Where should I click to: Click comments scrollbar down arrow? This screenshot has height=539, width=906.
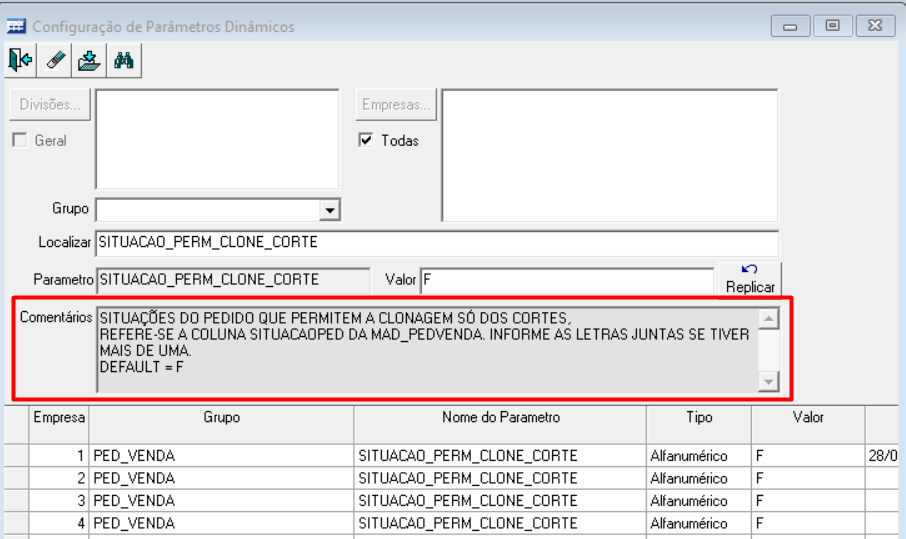click(x=768, y=381)
